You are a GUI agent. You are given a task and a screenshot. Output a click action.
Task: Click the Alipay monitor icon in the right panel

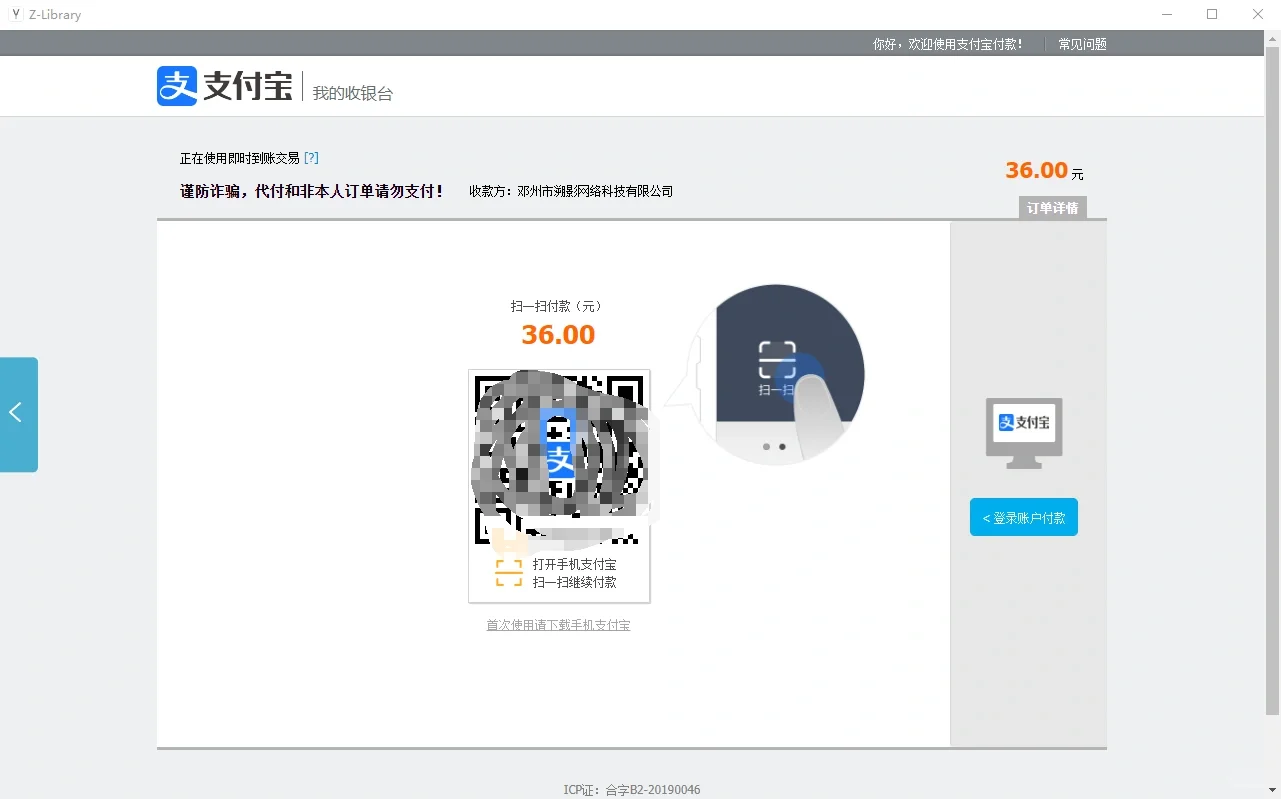tap(1024, 433)
